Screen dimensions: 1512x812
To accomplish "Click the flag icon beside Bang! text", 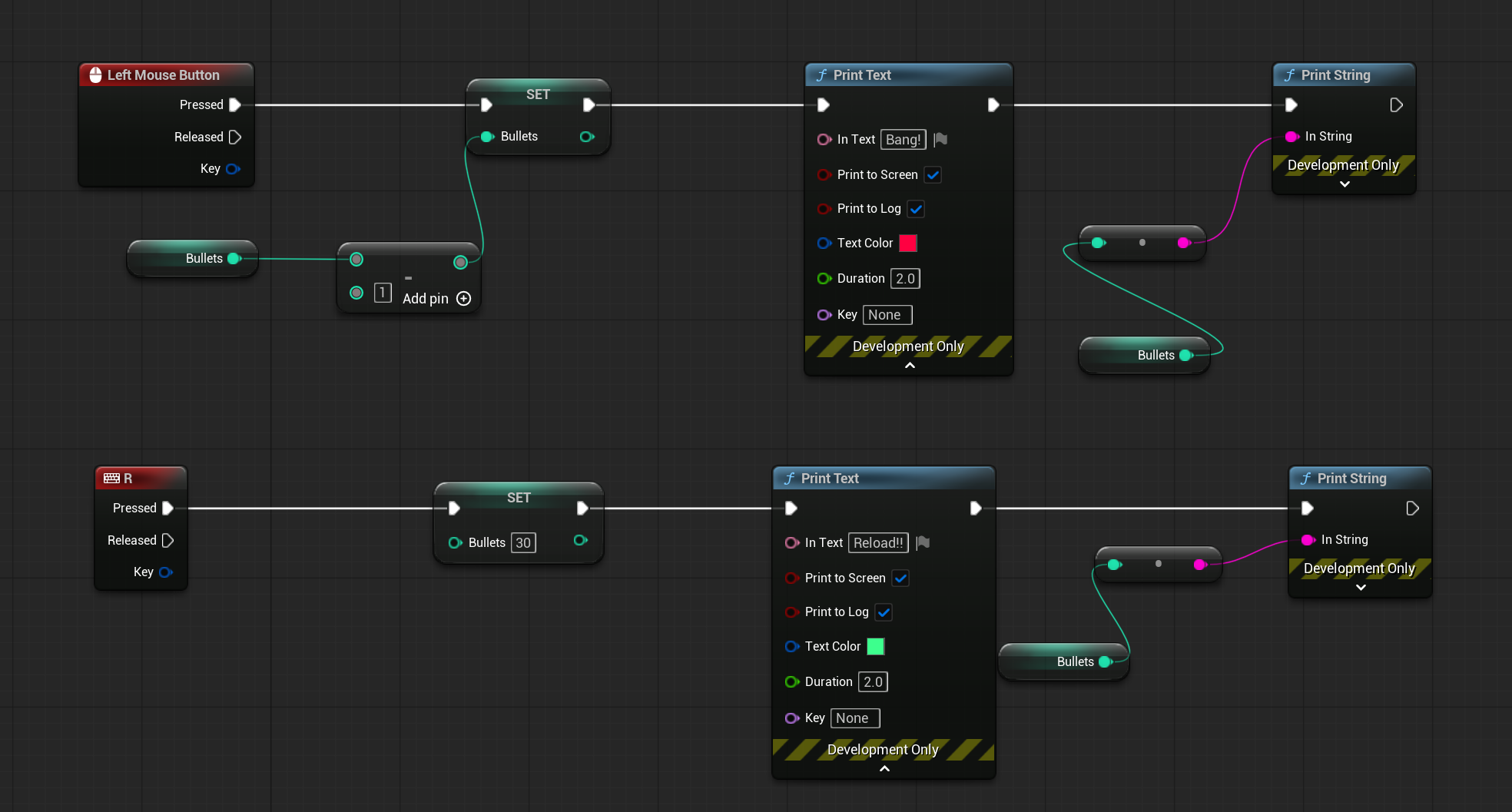I will tap(940, 139).
